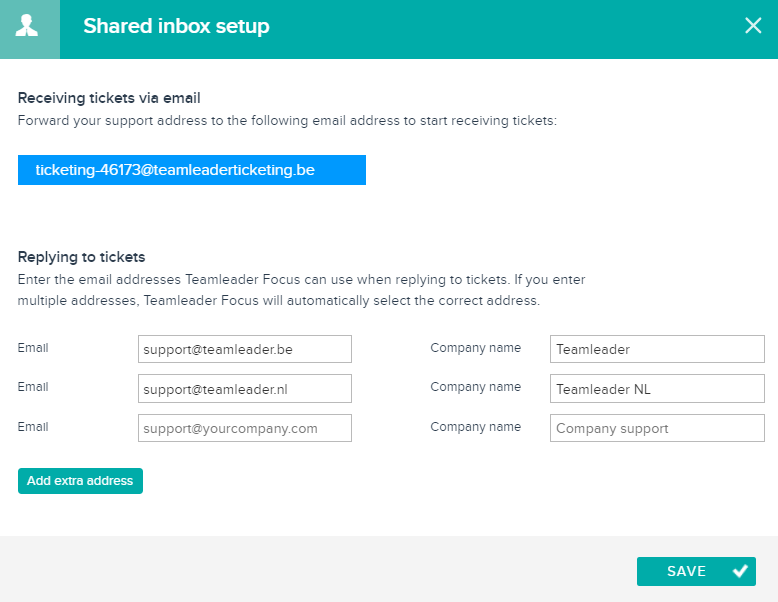Focus the support@teamleader.be email field
The height and width of the screenshot is (602, 778).
(x=245, y=349)
